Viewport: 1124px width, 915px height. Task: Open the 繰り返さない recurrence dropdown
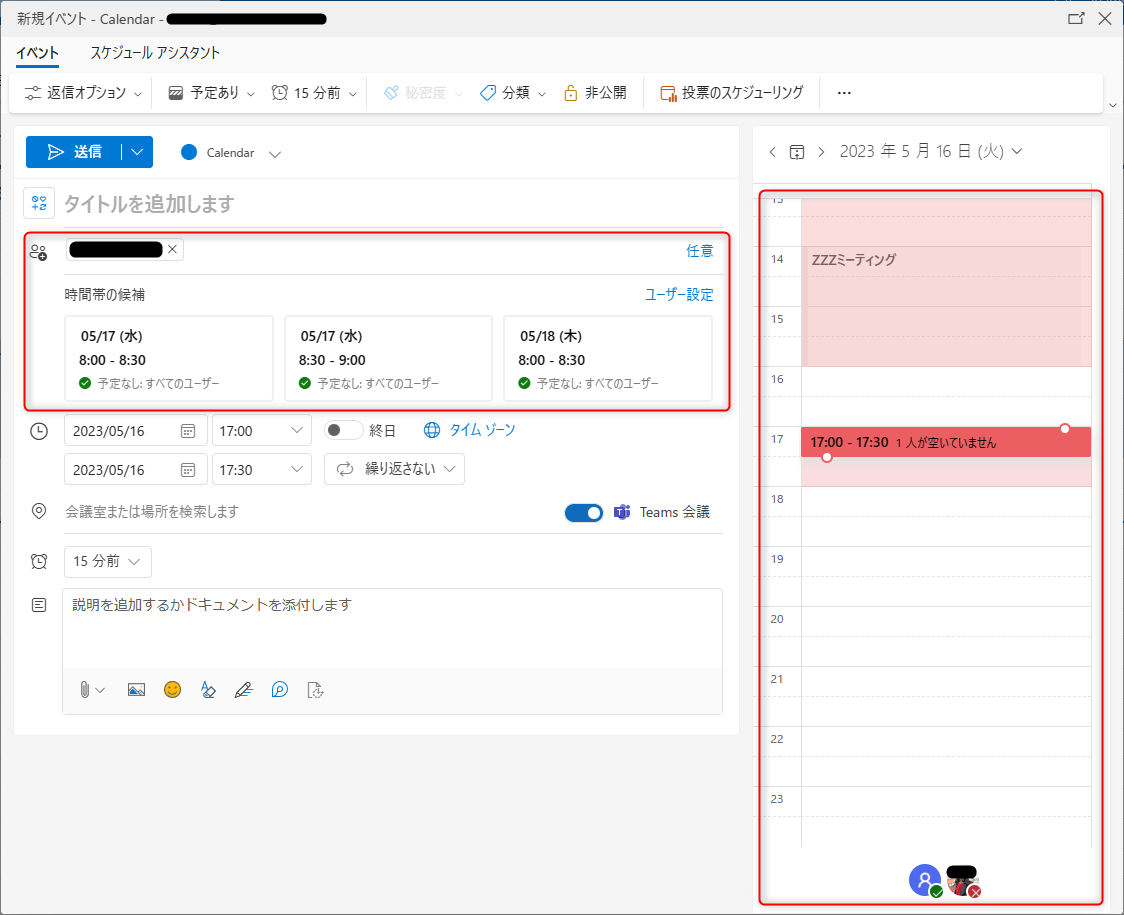pyautogui.click(x=394, y=469)
